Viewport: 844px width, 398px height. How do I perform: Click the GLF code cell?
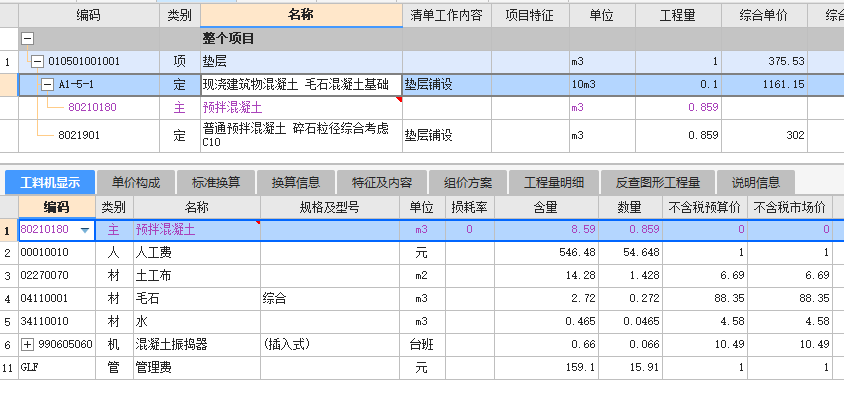pyautogui.click(x=57, y=368)
